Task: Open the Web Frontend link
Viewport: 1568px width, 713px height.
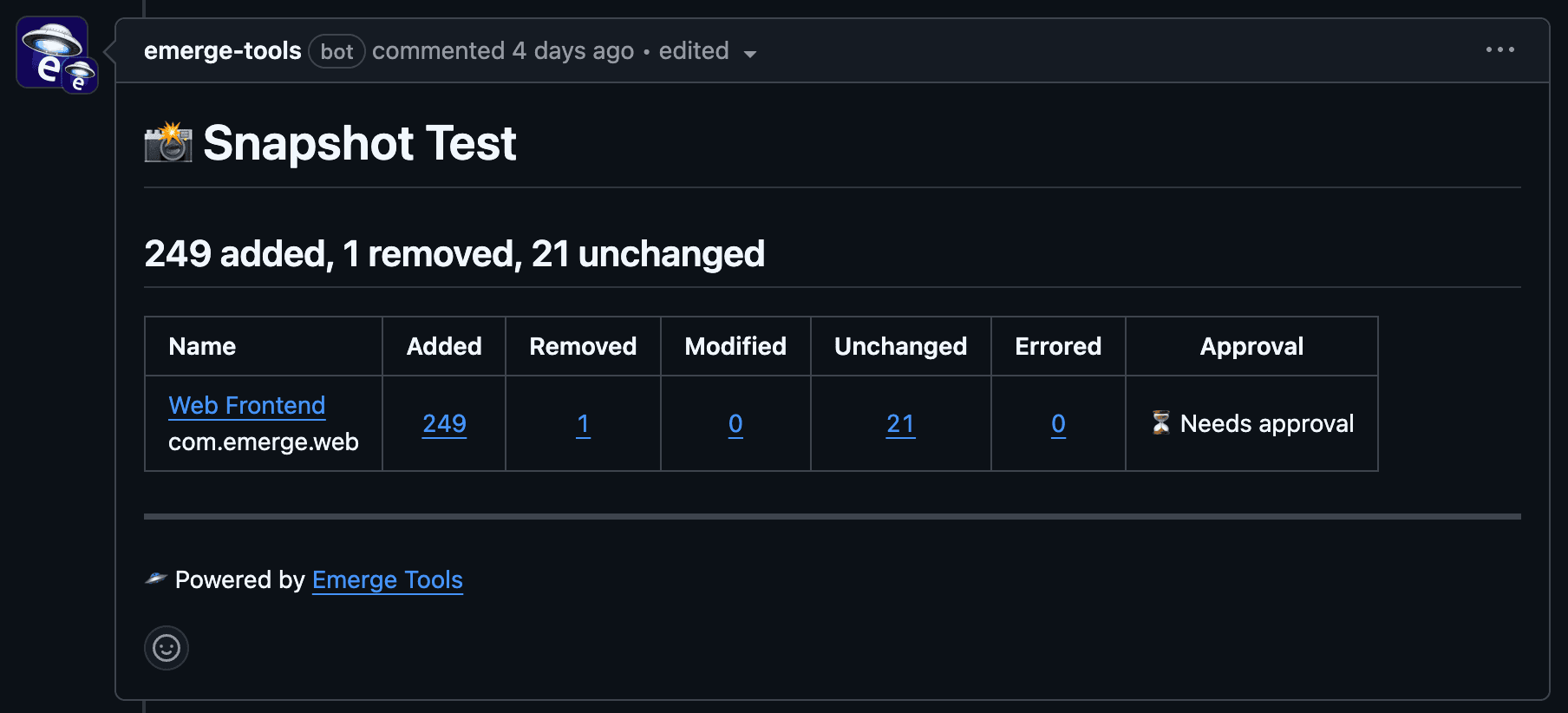Action: (x=246, y=404)
